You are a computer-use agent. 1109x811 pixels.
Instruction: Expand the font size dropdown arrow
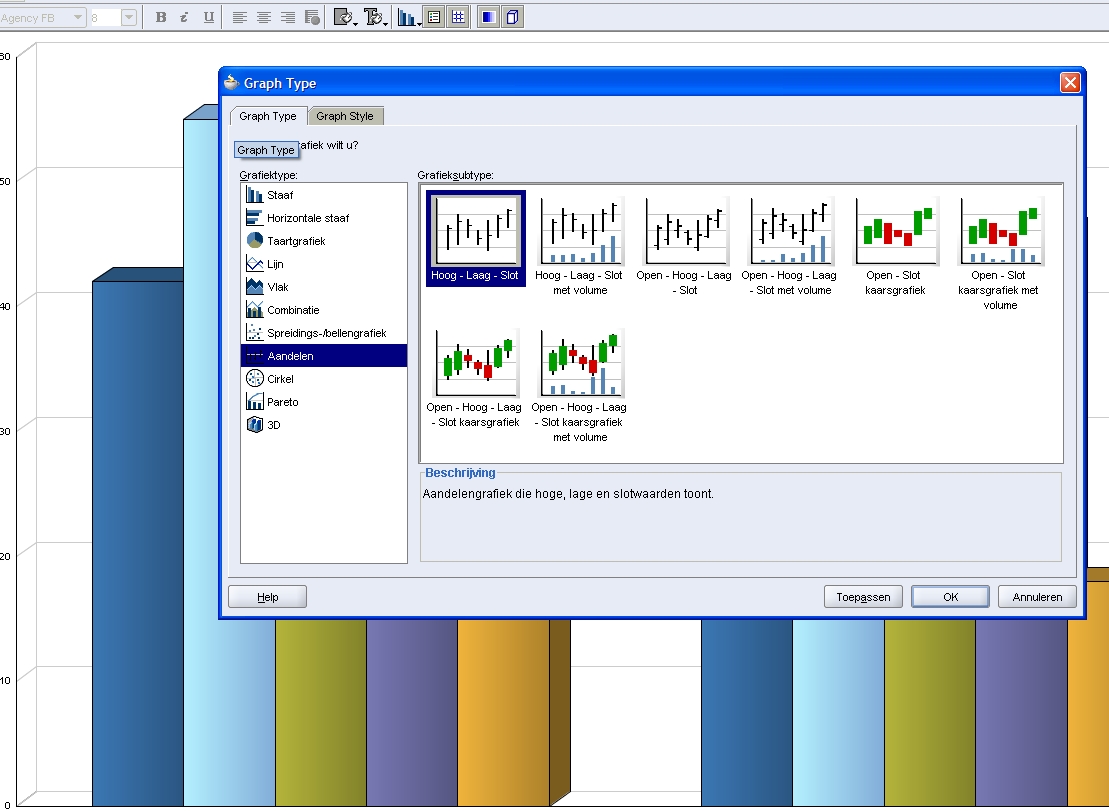click(x=129, y=17)
